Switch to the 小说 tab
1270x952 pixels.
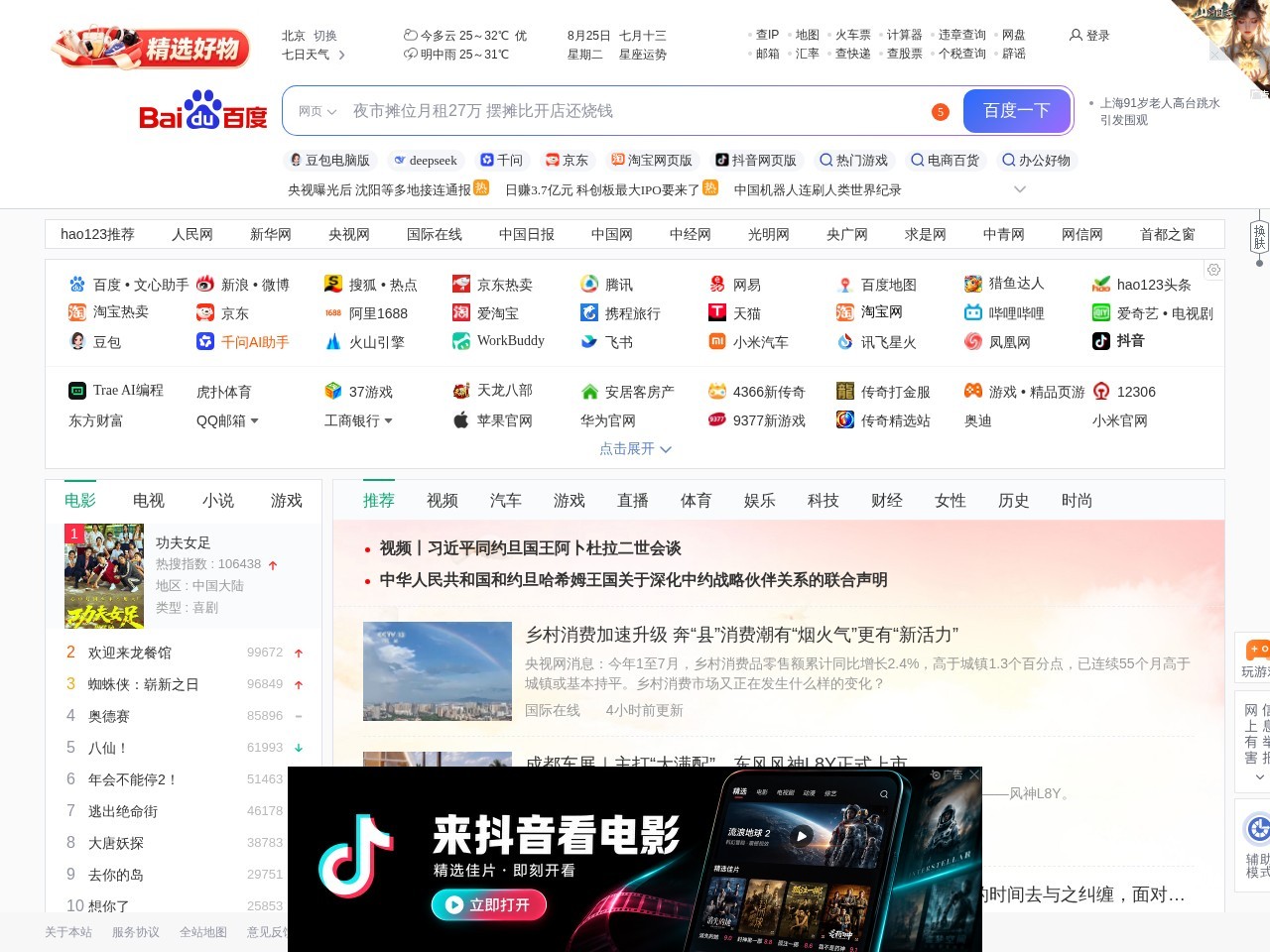point(218,501)
